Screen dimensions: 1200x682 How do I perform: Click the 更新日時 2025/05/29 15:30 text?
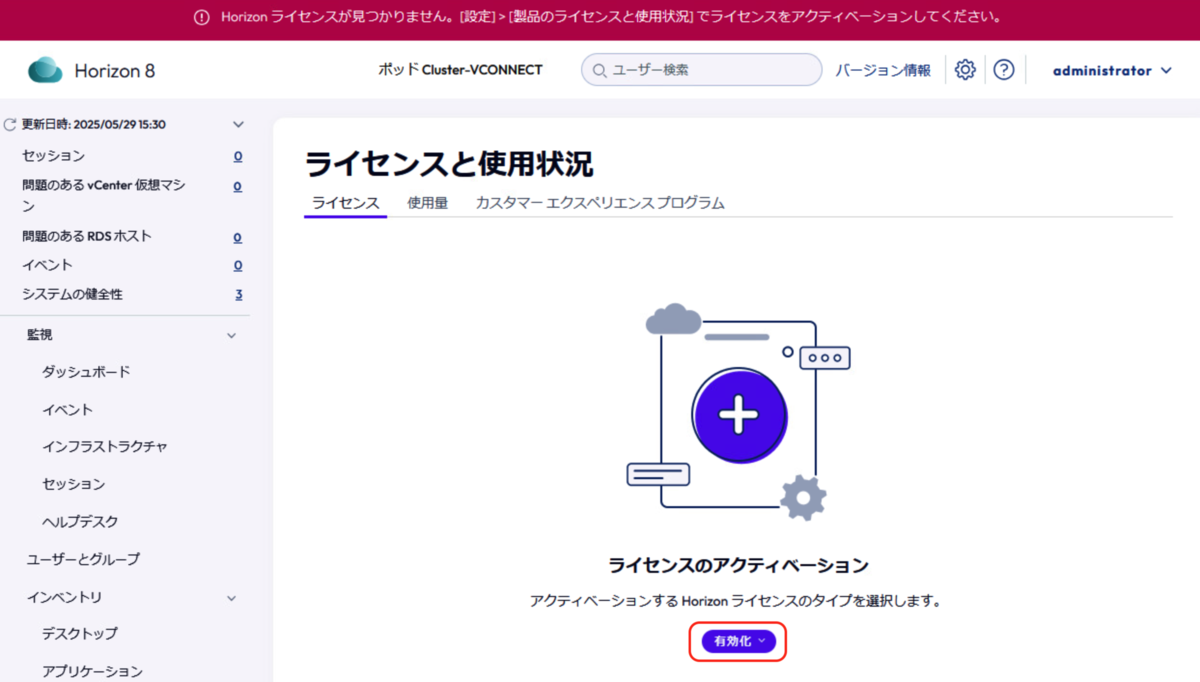[x=94, y=125]
